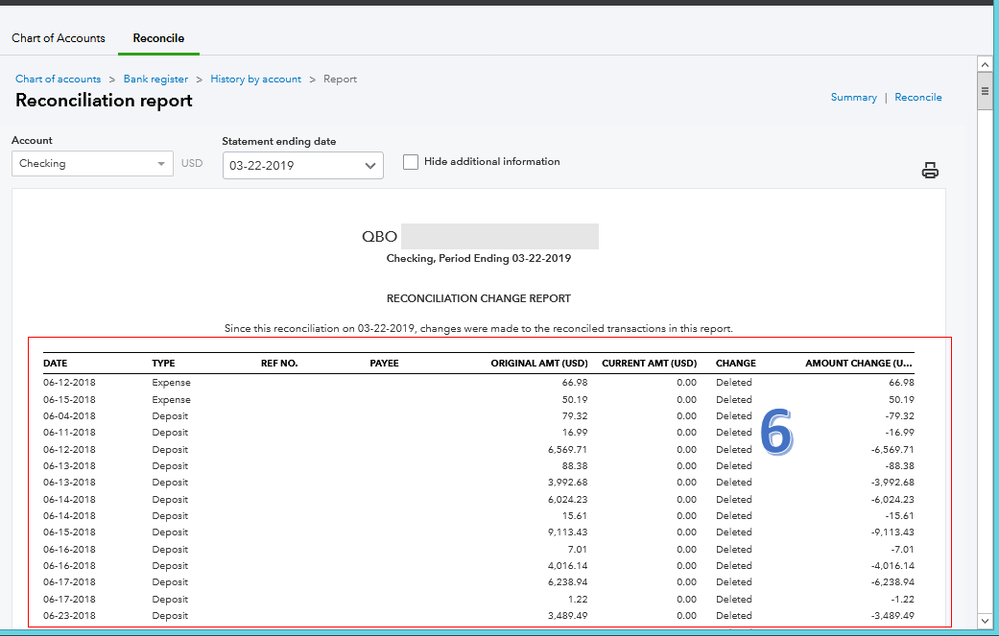Print the reconciliation report
The image size is (999, 636).
coord(930,171)
